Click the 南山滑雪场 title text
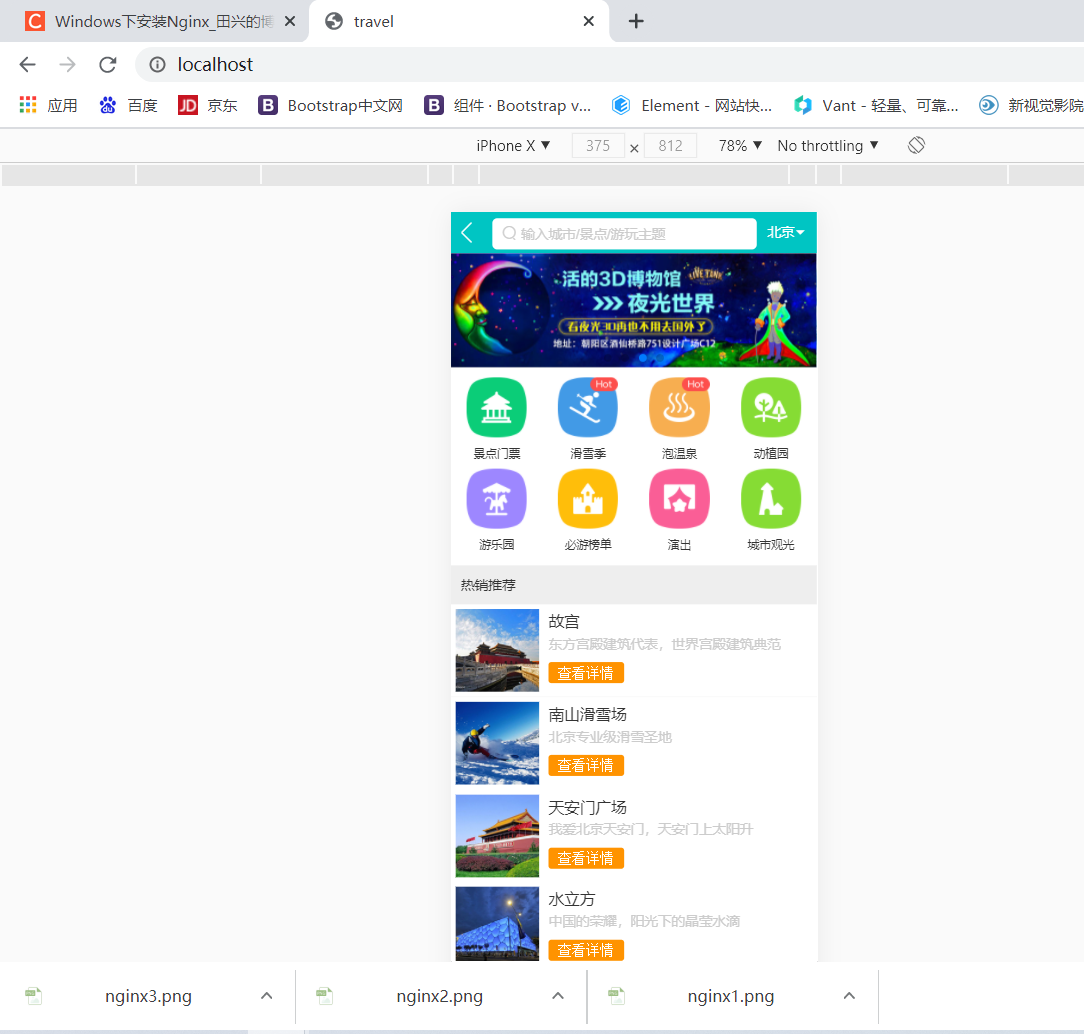1084x1034 pixels. [x=587, y=714]
